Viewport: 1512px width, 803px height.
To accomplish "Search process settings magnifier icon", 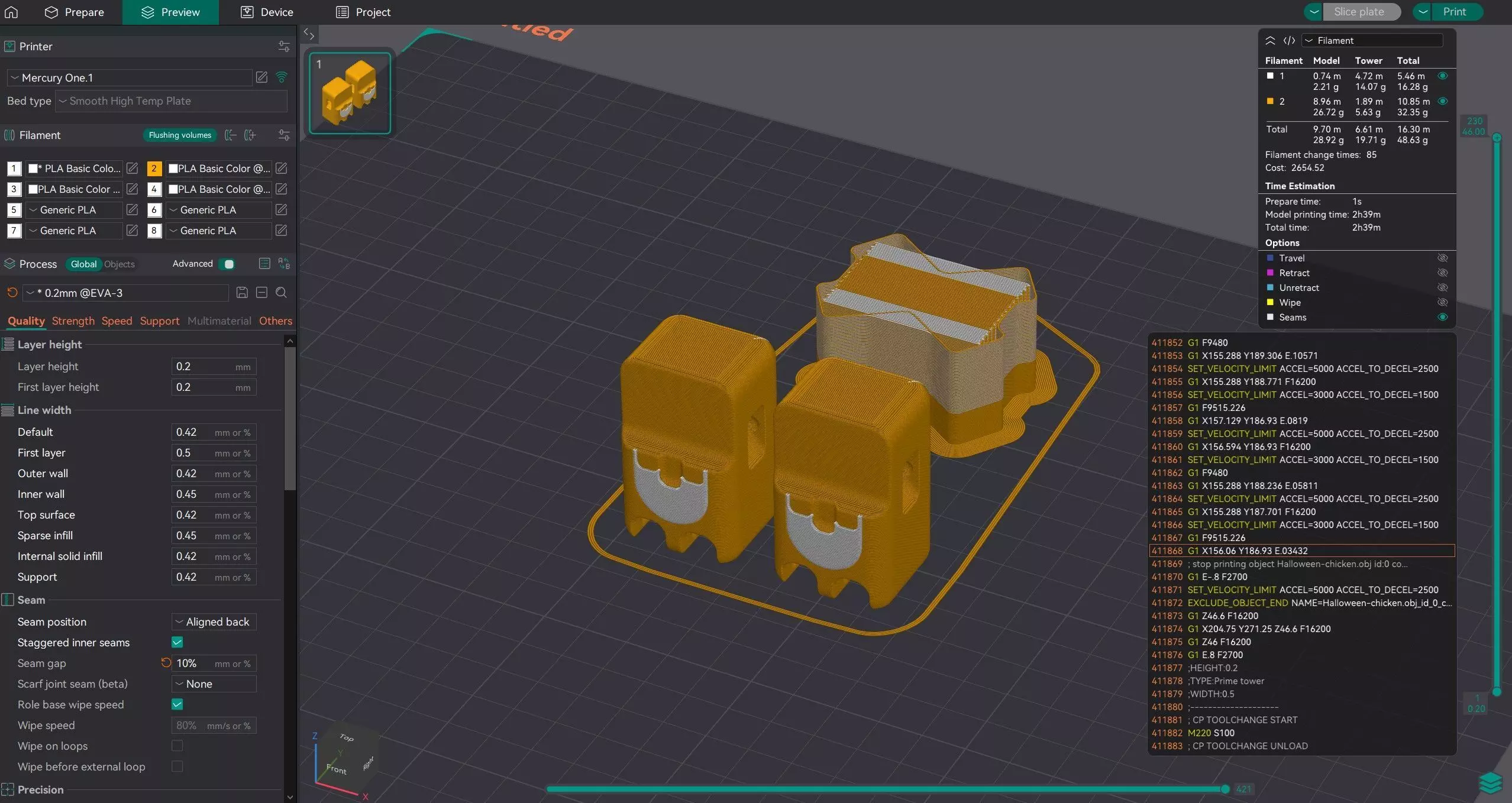I will coord(282,293).
